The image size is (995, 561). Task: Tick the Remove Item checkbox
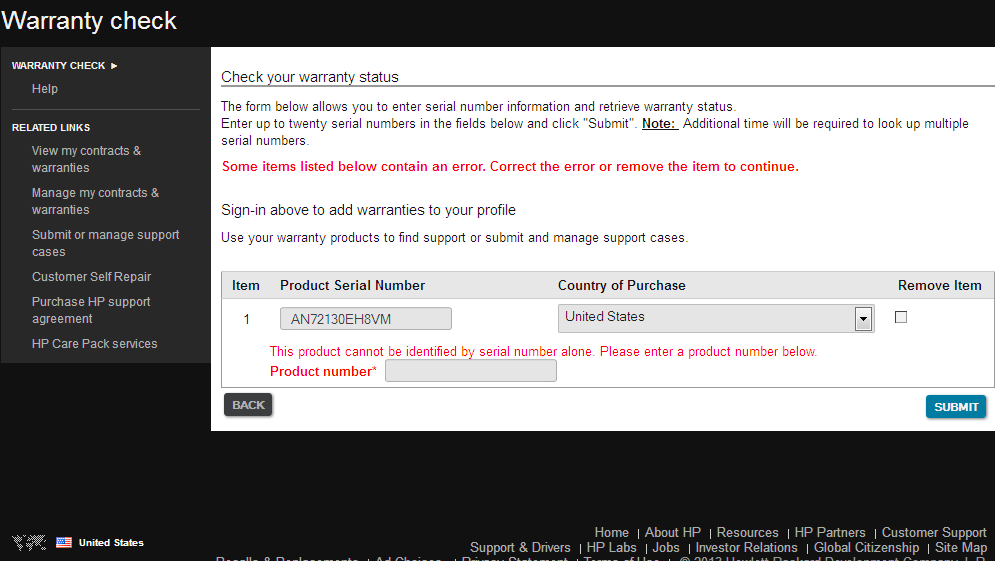pyautogui.click(x=901, y=317)
